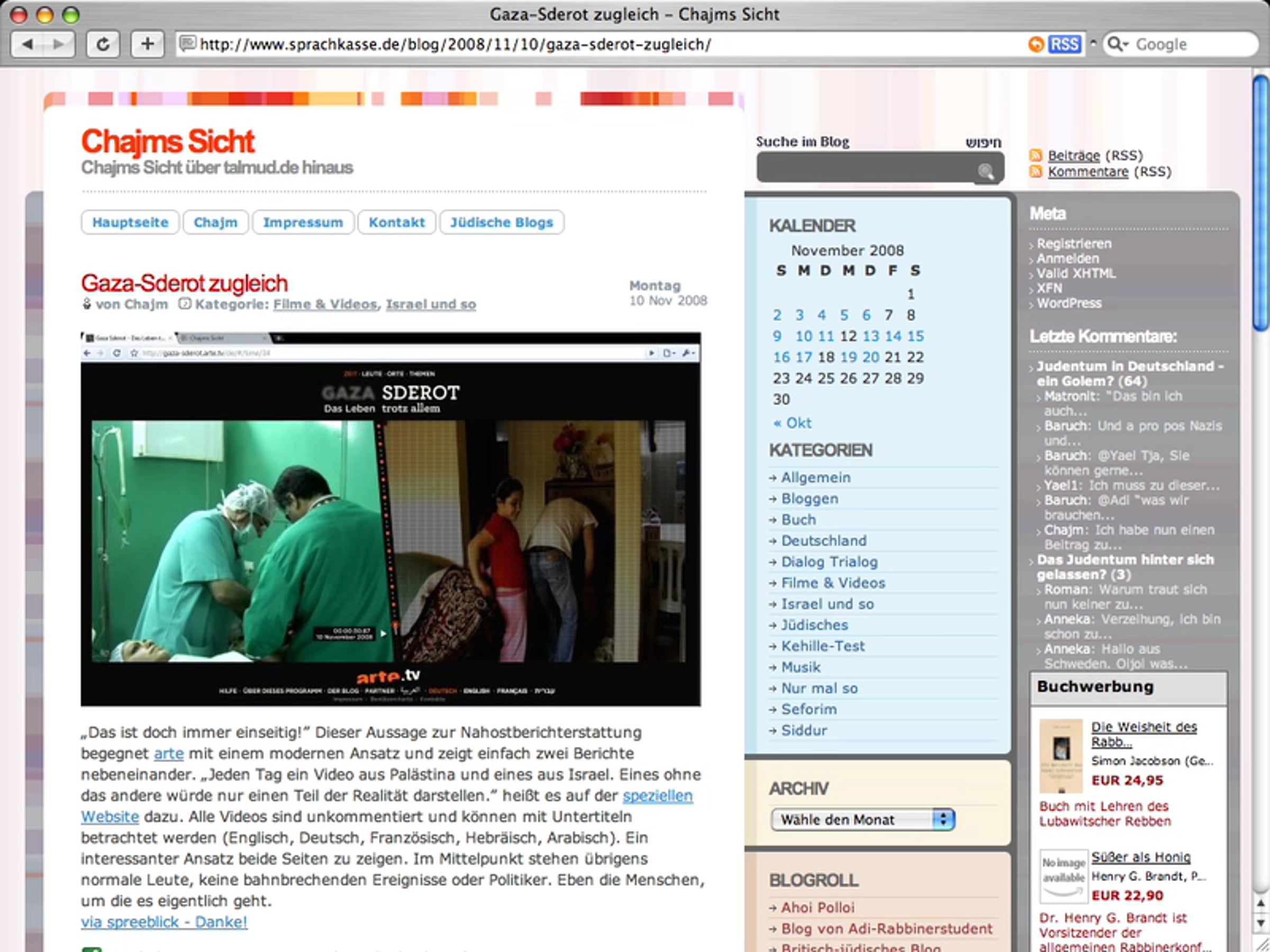
Task: Open the Google search magnifier dropdown
Action: pyautogui.click(x=1117, y=44)
